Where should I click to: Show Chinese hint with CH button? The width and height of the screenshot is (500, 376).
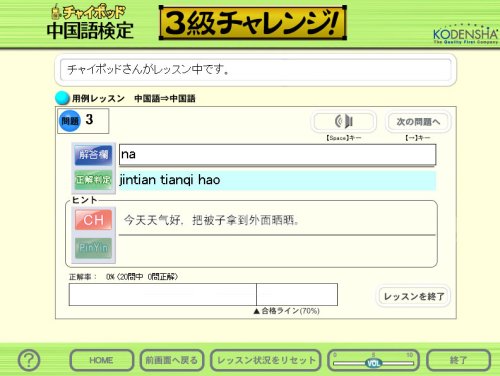[93, 220]
